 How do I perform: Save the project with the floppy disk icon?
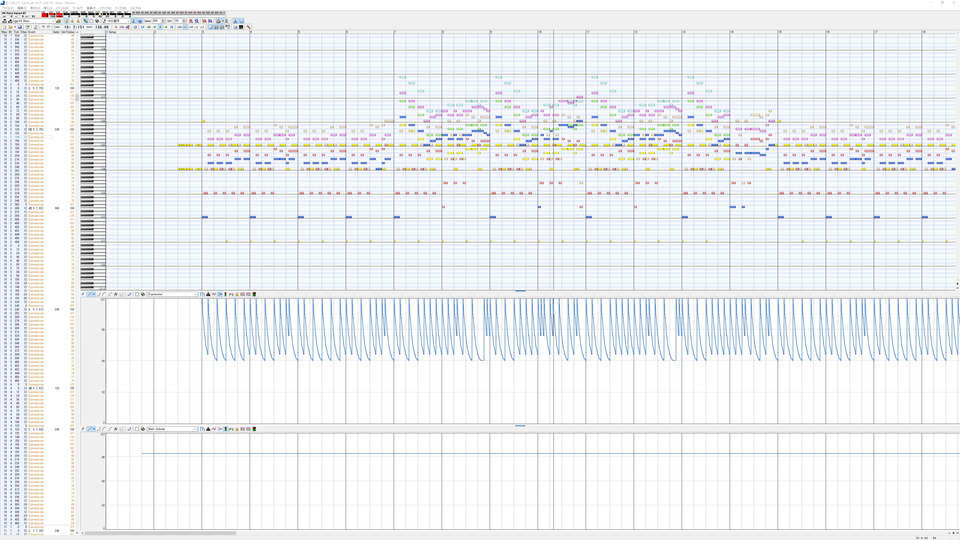pos(20,27)
